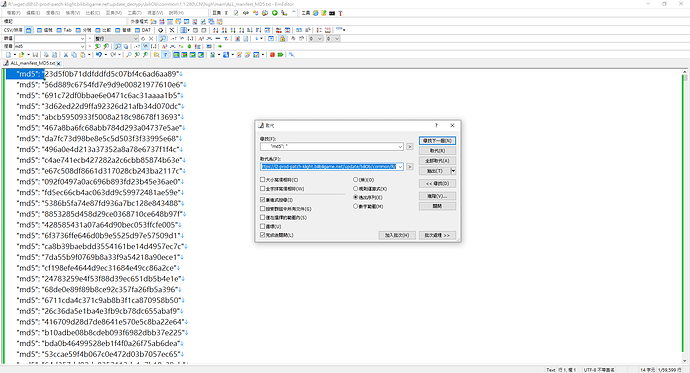The width and height of the screenshot is (690, 373).
Task: Enable the match case (C) checkbox
Action: [263, 179]
